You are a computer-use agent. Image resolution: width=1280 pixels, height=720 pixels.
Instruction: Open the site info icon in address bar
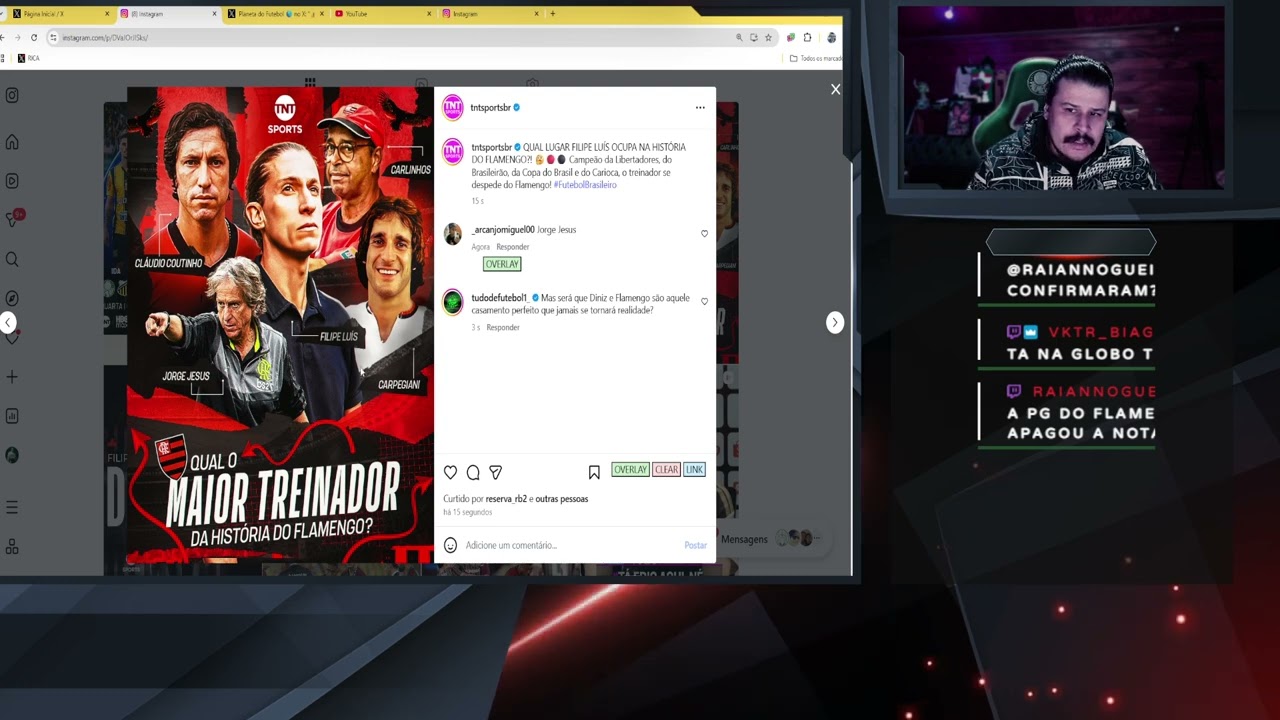pyautogui.click(x=54, y=37)
